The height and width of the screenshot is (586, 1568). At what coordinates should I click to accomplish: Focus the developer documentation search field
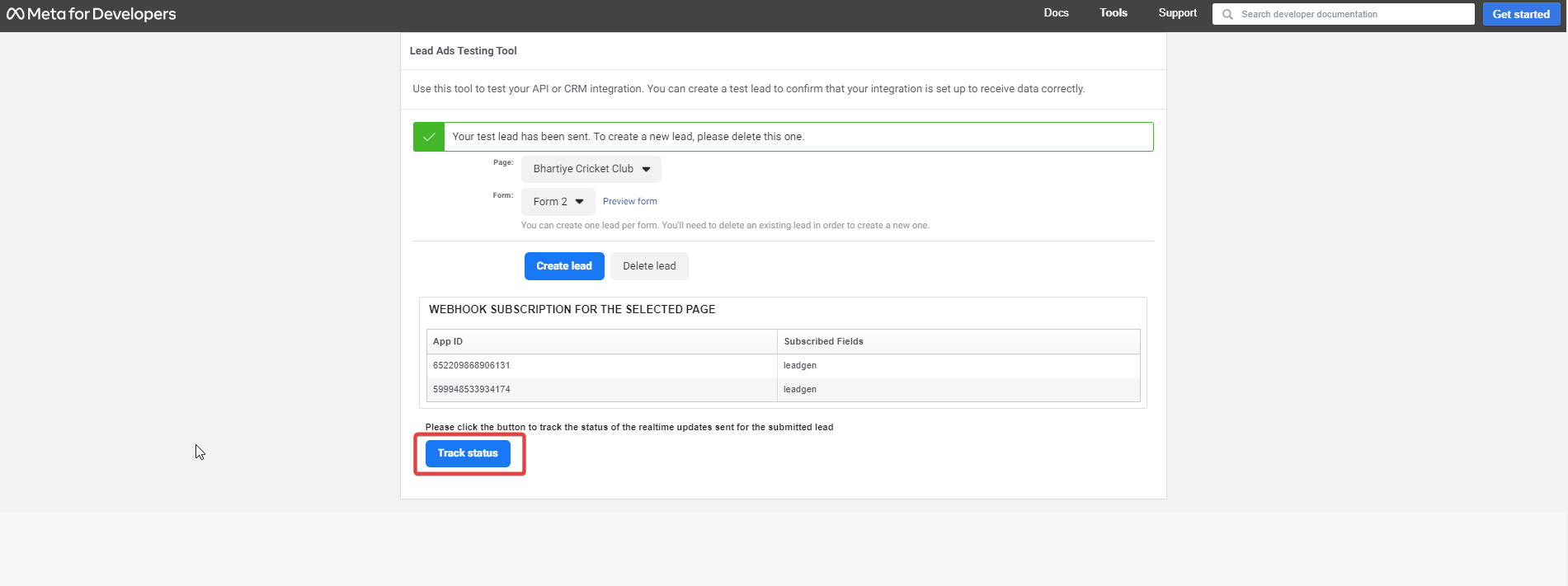coord(1353,14)
